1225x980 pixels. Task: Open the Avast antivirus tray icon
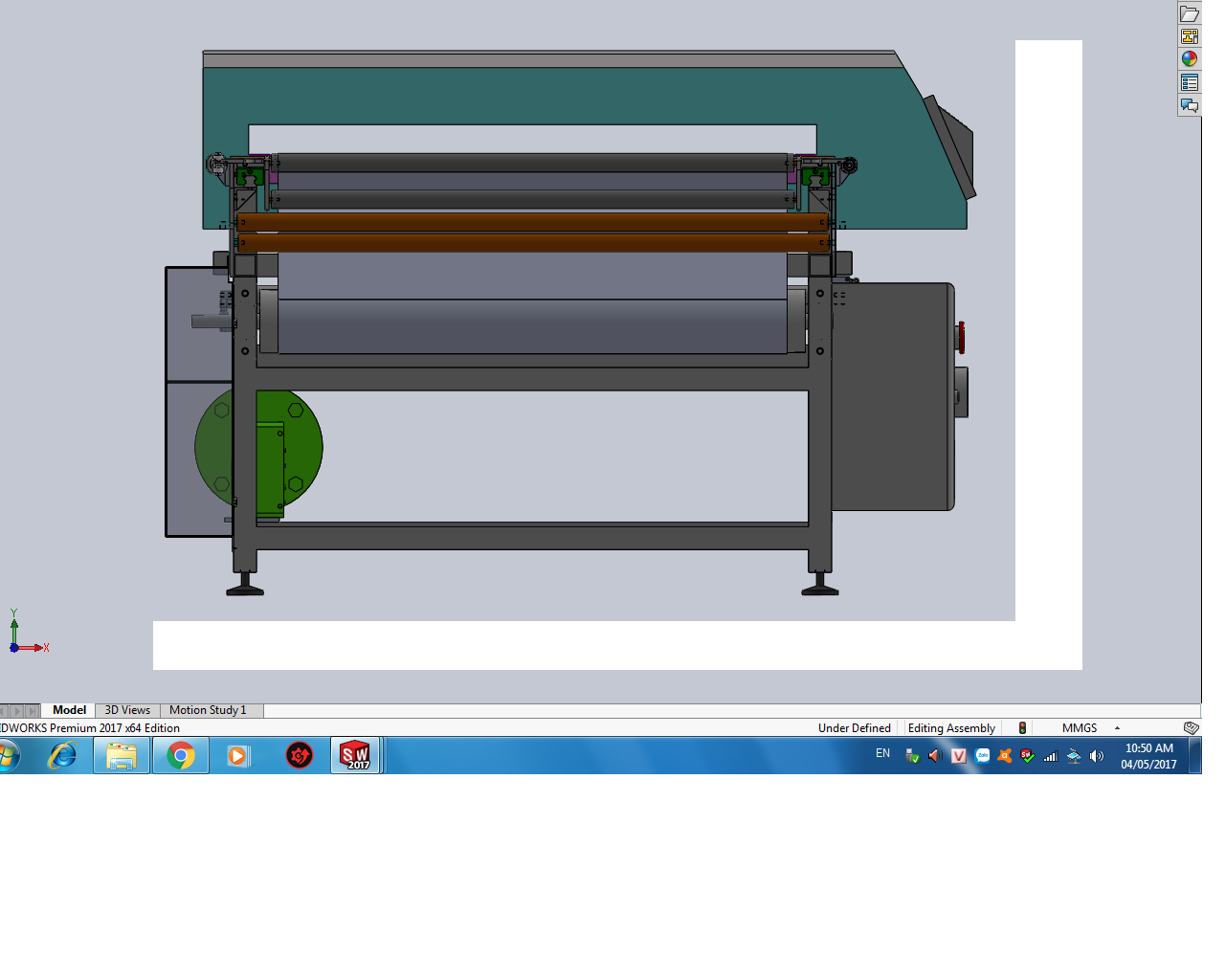point(1005,756)
